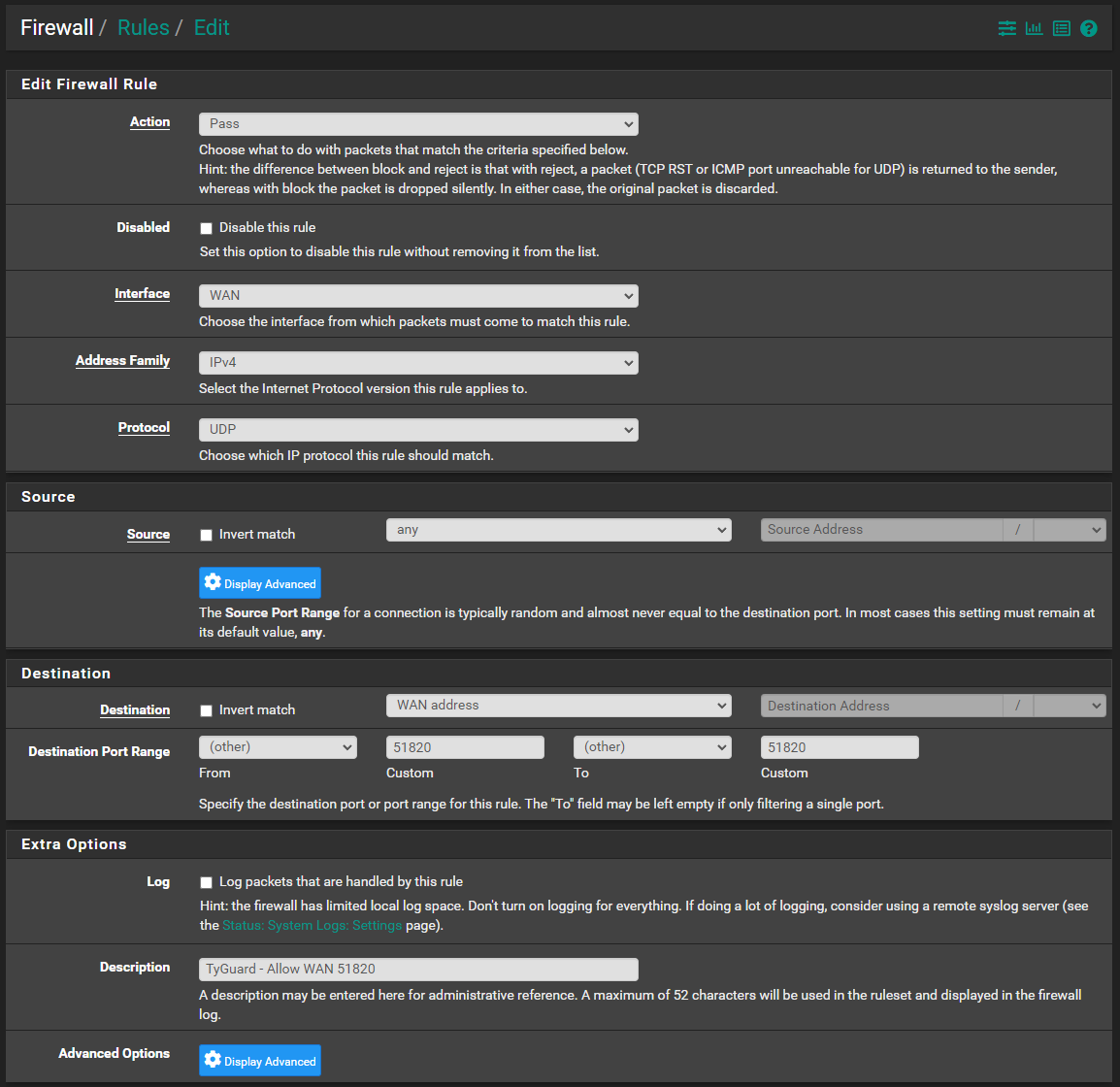
Task: Open related settings sliders icon
Action: click(1006, 28)
